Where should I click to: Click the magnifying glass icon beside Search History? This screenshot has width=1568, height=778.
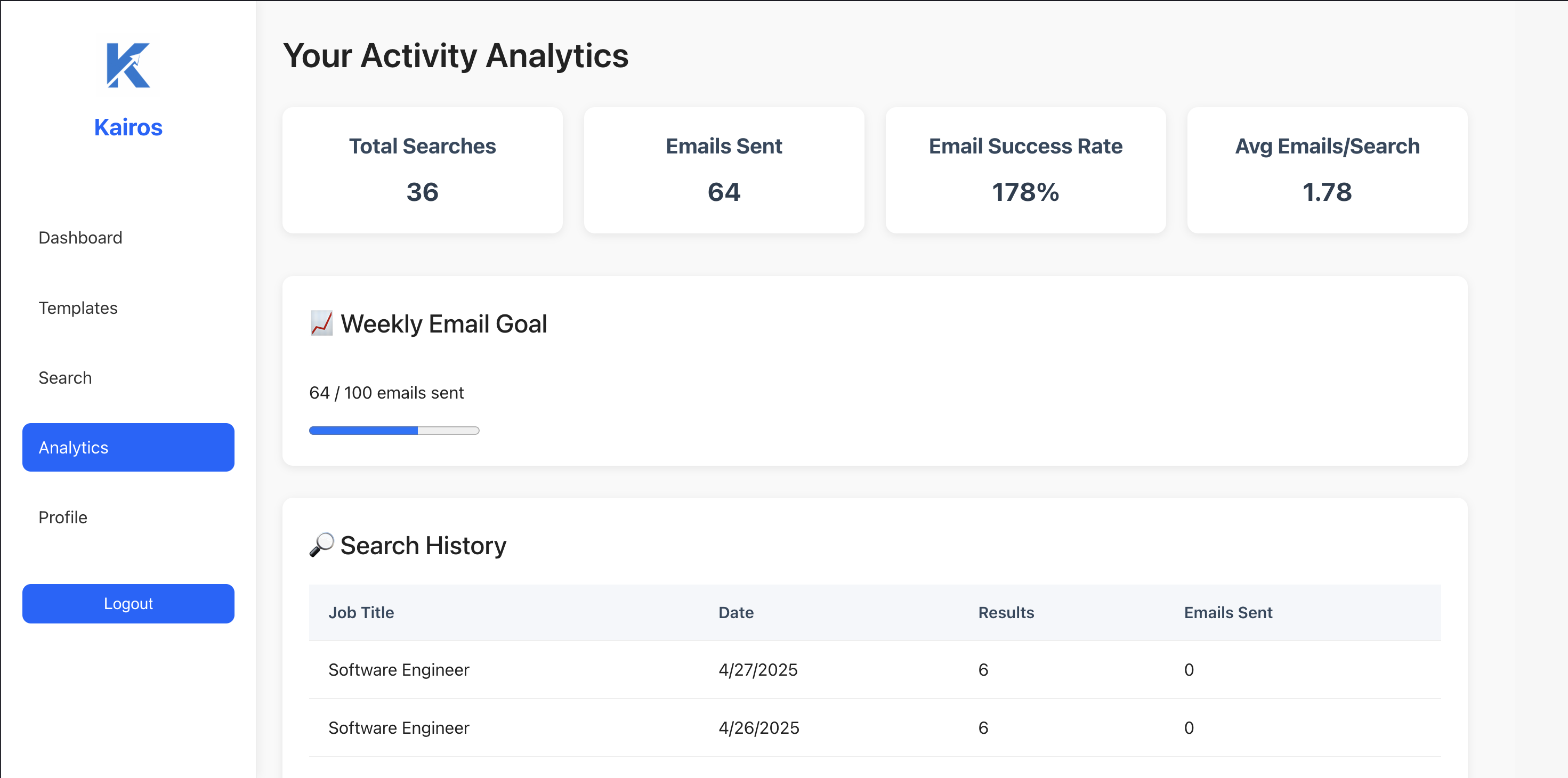point(321,544)
